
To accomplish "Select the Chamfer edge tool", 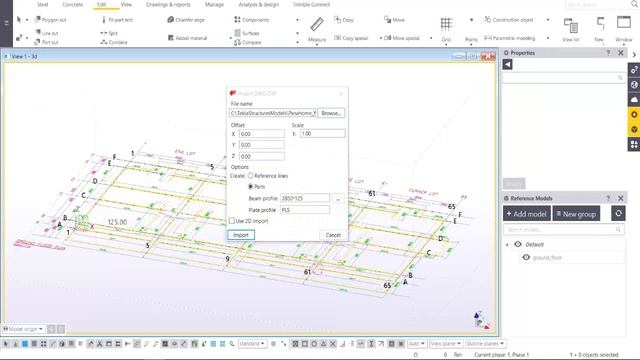I will click(186, 20).
